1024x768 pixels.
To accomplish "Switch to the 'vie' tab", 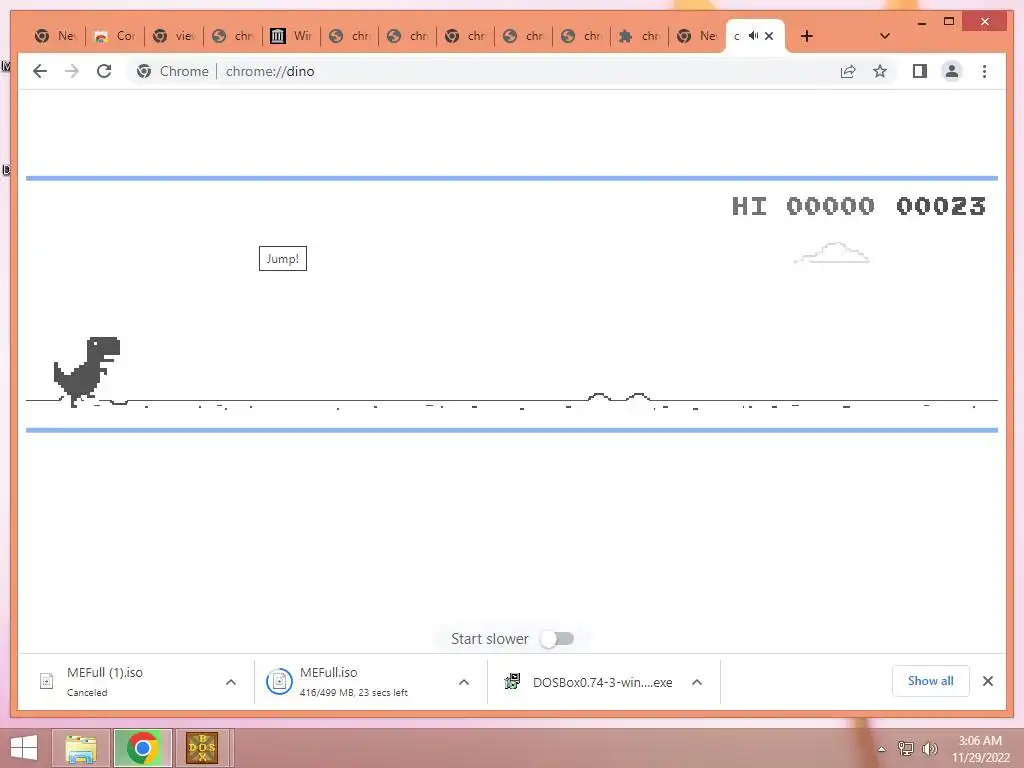I will tap(174, 36).
